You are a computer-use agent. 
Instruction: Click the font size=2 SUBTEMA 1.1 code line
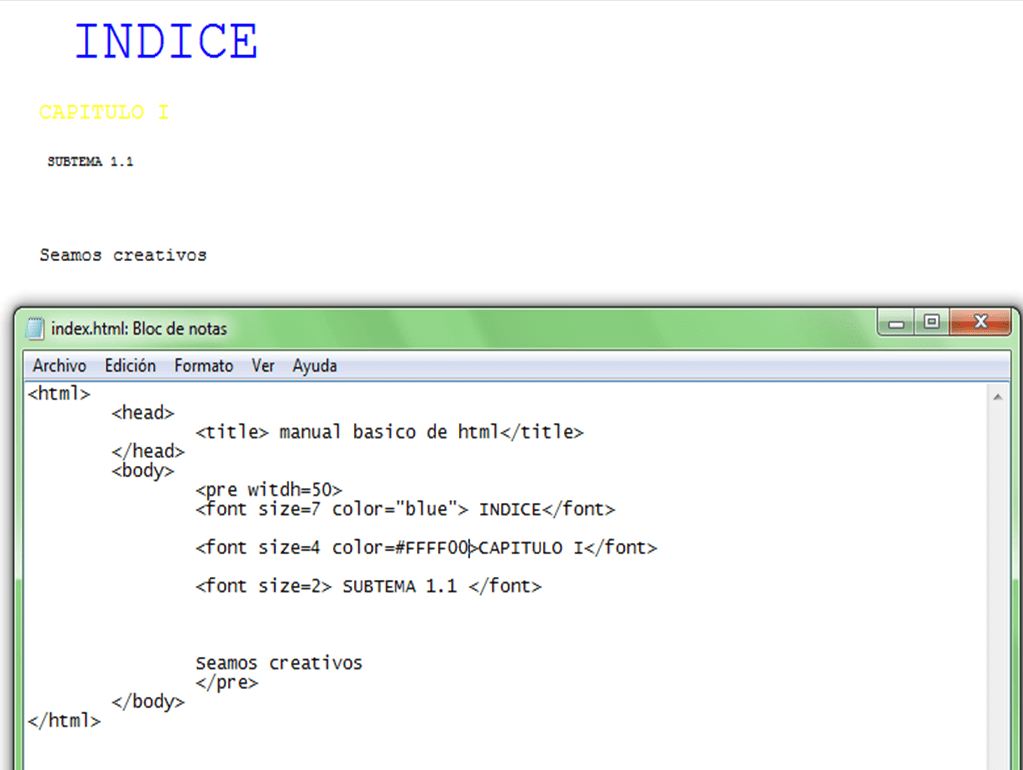368,587
